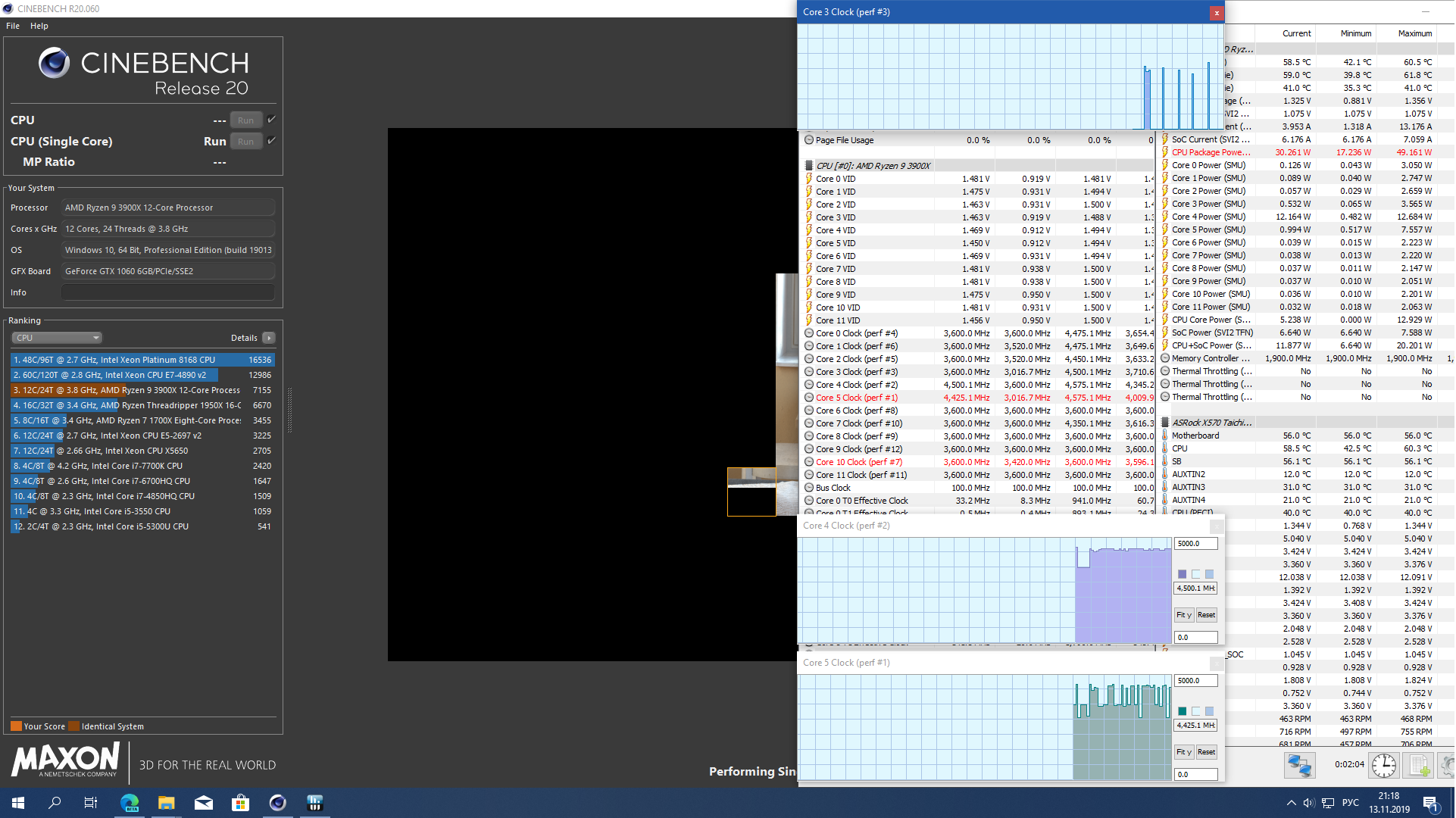Click the HWiNFO settings gear icon
Image resolution: width=1456 pixels, height=818 pixels.
1447,766
